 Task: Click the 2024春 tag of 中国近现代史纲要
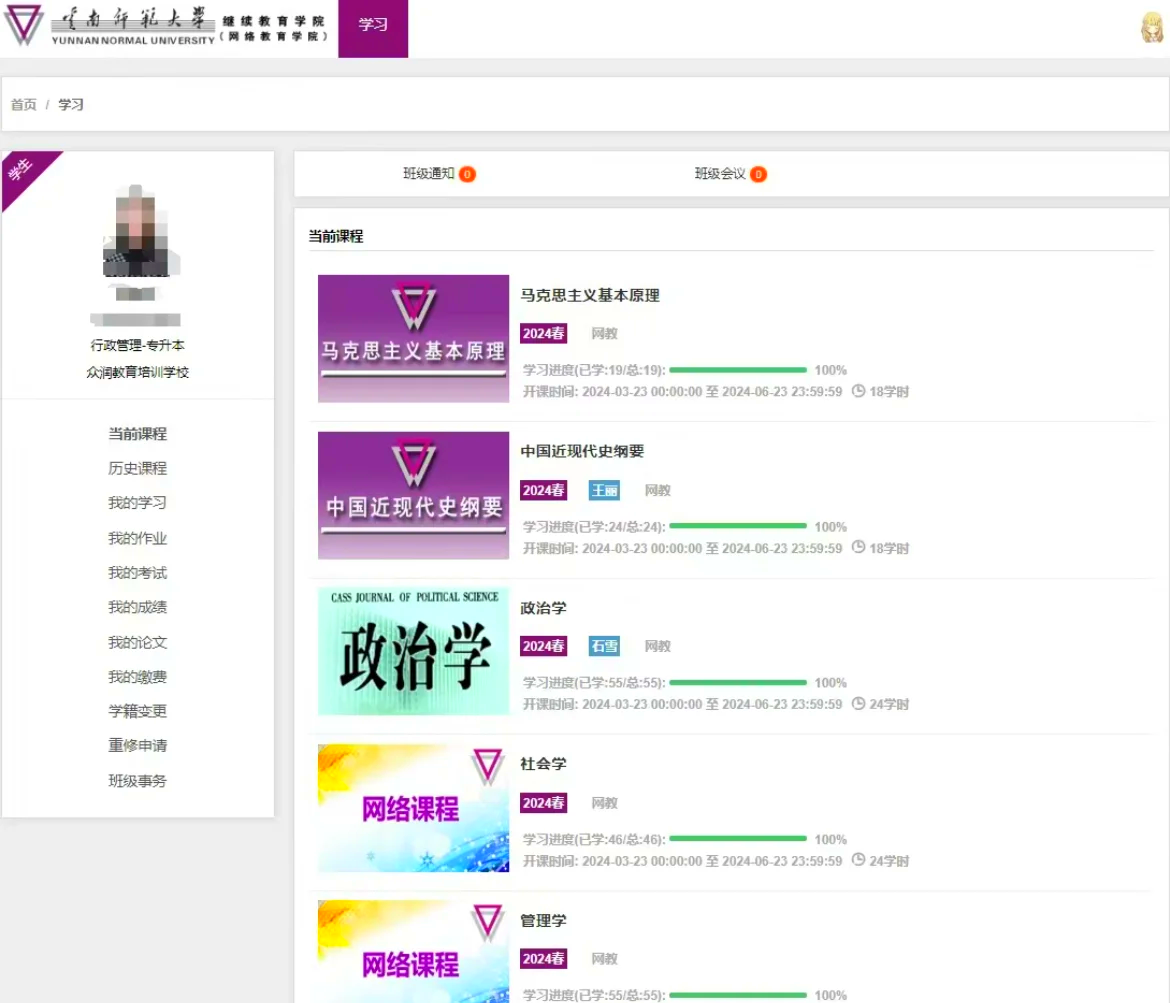[543, 490]
